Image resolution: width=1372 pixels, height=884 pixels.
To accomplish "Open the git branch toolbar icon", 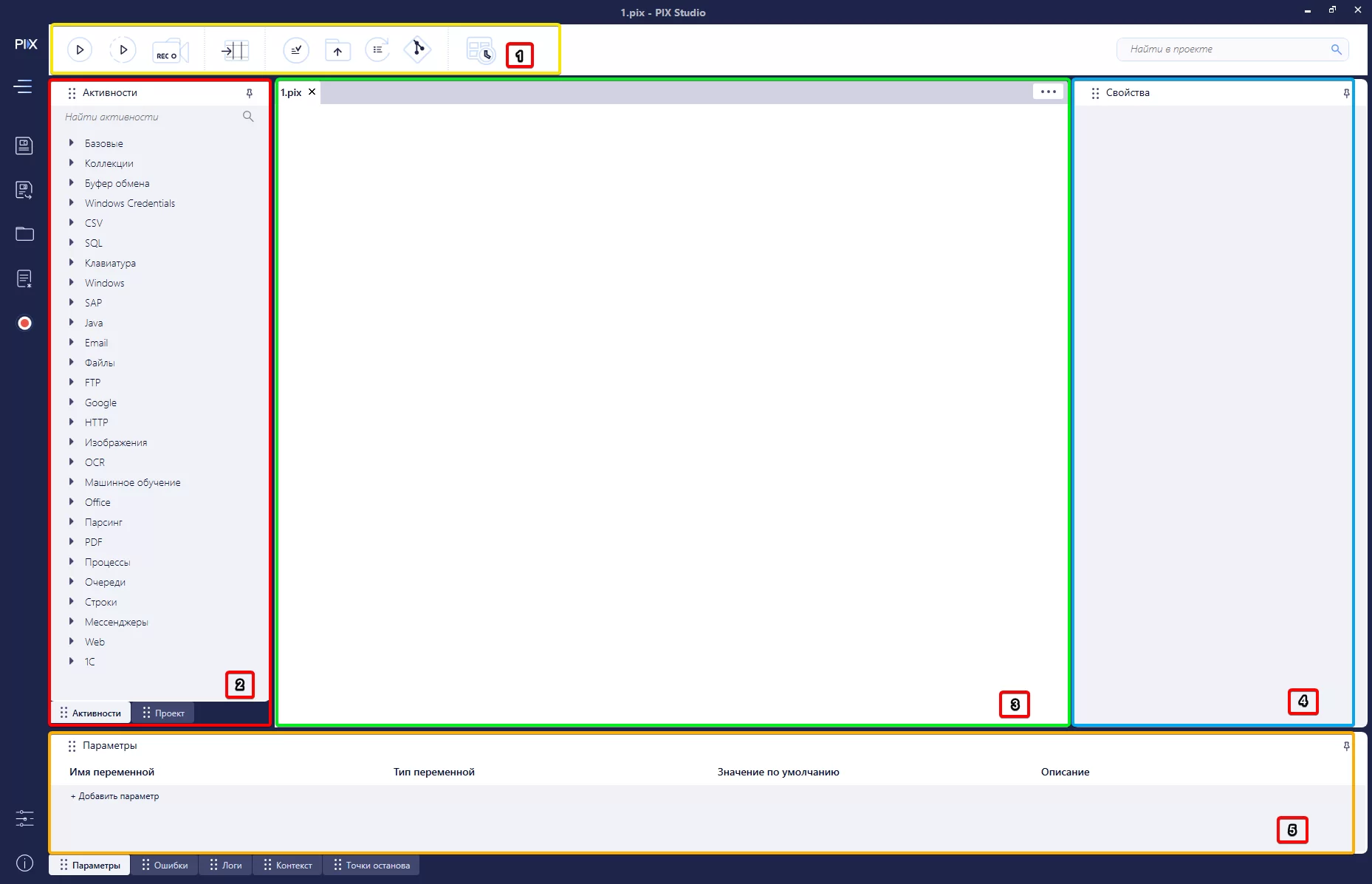I will 418,49.
